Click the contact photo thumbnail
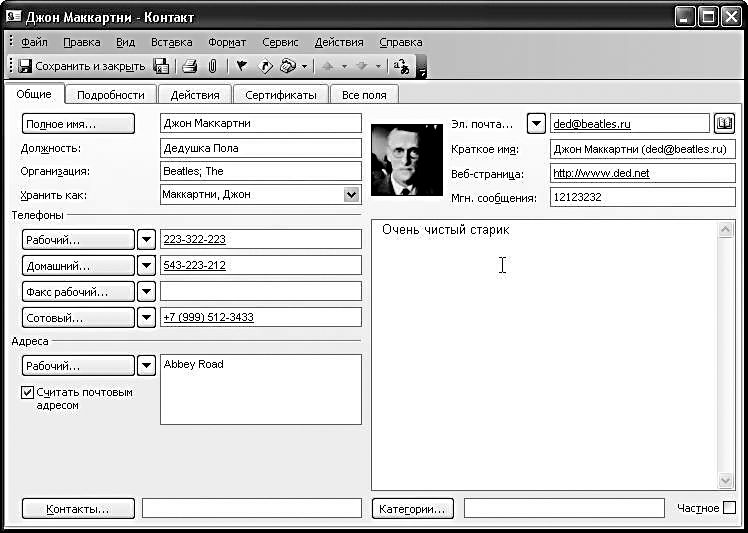Viewport: 748px width, 533px height. [x=407, y=160]
